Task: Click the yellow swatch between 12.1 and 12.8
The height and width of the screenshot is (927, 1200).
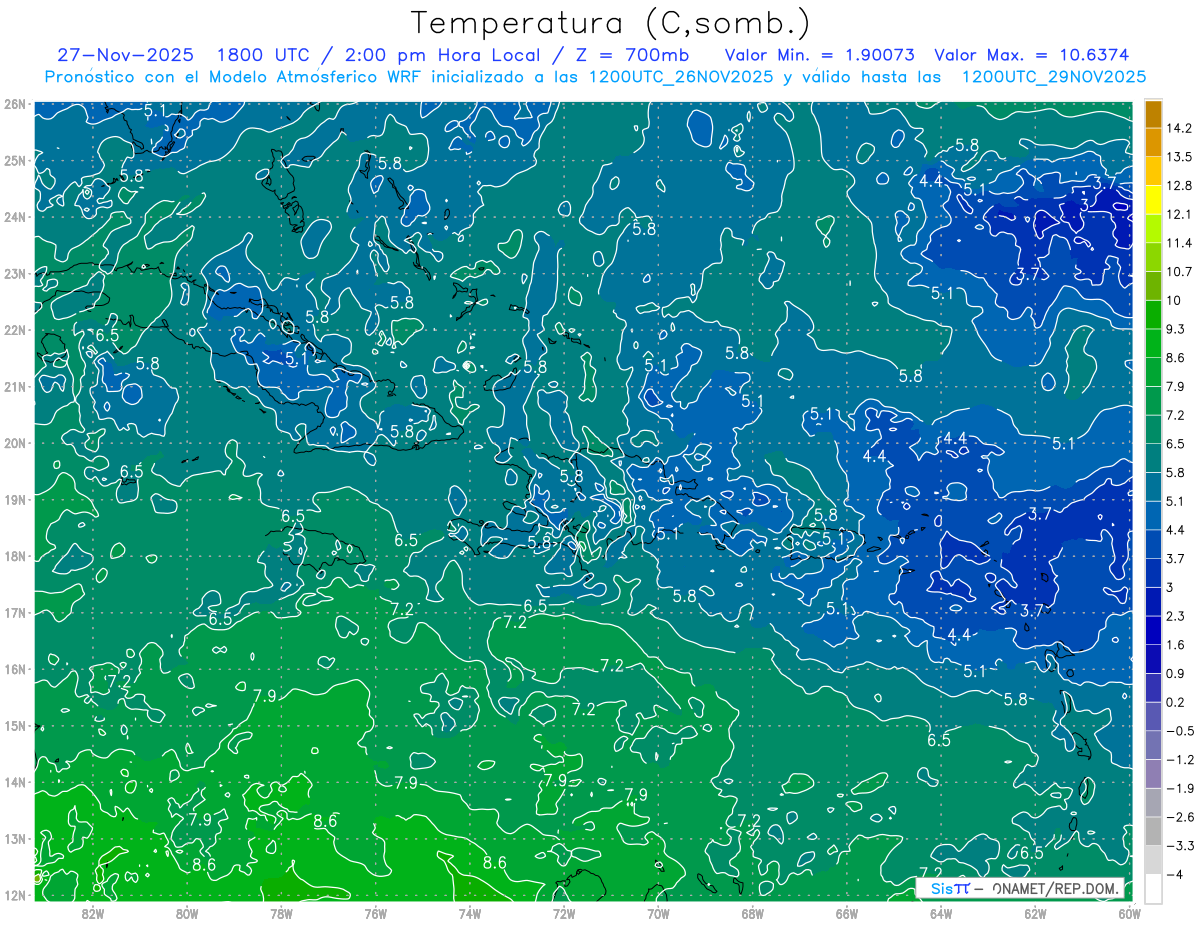Action: (x=1153, y=200)
